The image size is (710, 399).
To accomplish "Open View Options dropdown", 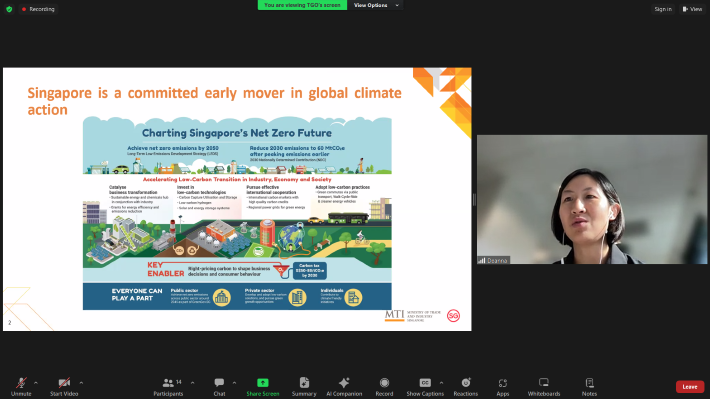I will click(376, 5).
